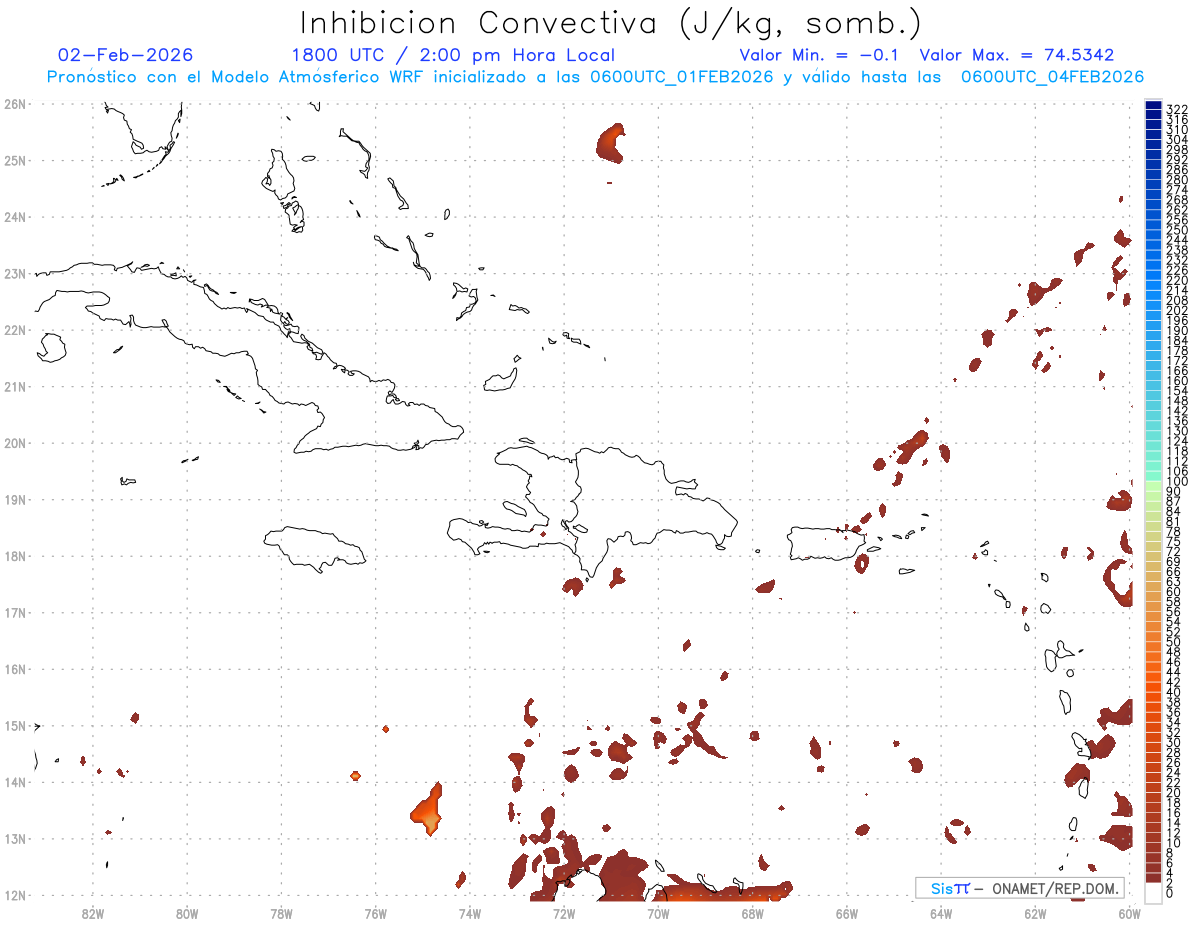
Task: Click the '20N' latitude label
Action: tap(15, 443)
